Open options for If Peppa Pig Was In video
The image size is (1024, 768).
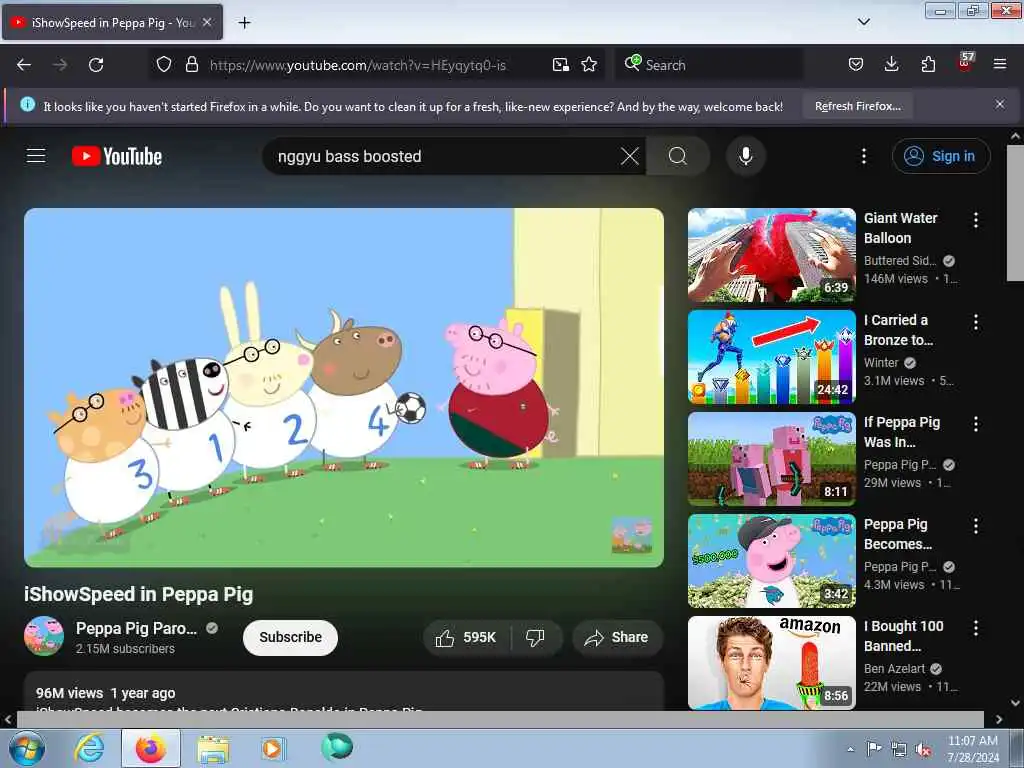pyautogui.click(x=976, y=424)
